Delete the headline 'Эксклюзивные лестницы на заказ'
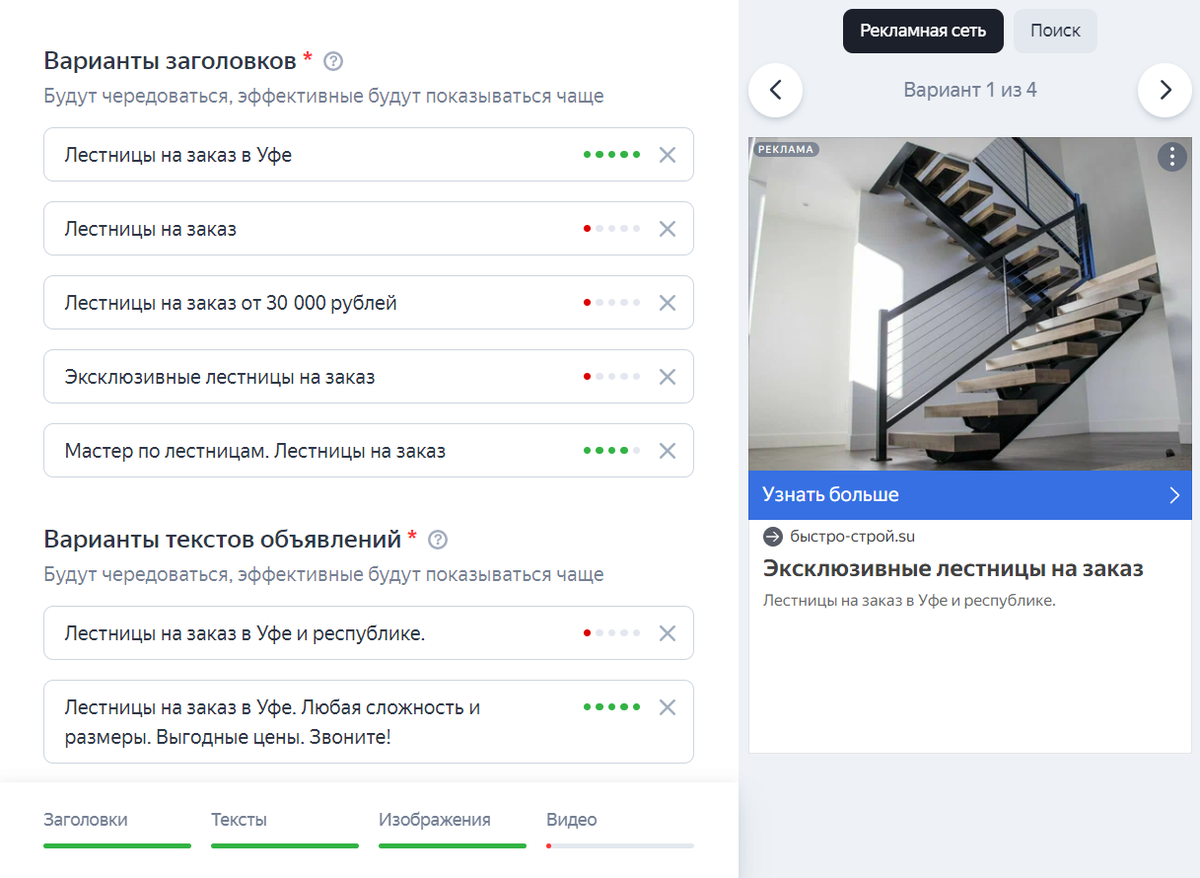This screenshot has width=1200, height=878. tap(667, 377)
